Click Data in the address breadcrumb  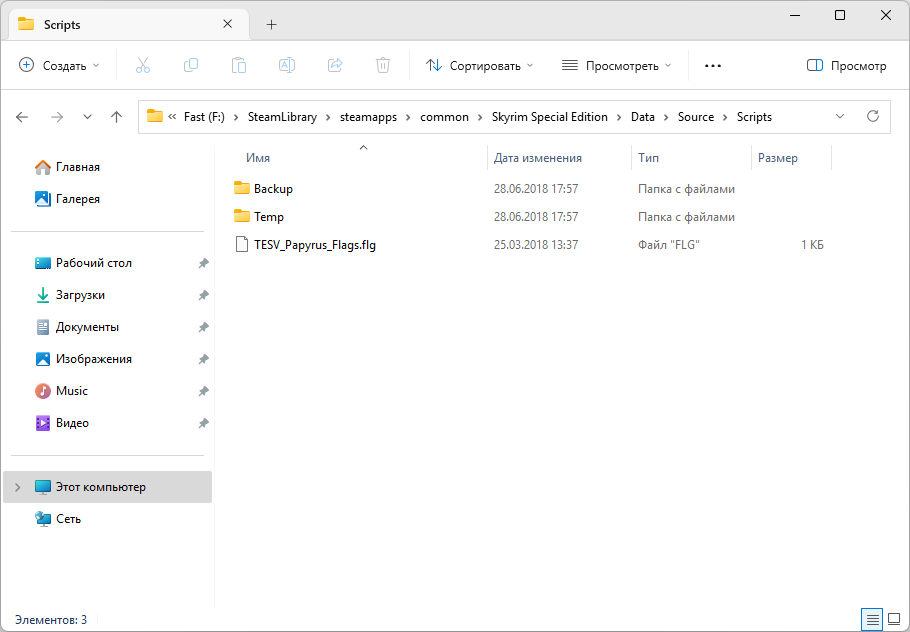tap(642, 117)
